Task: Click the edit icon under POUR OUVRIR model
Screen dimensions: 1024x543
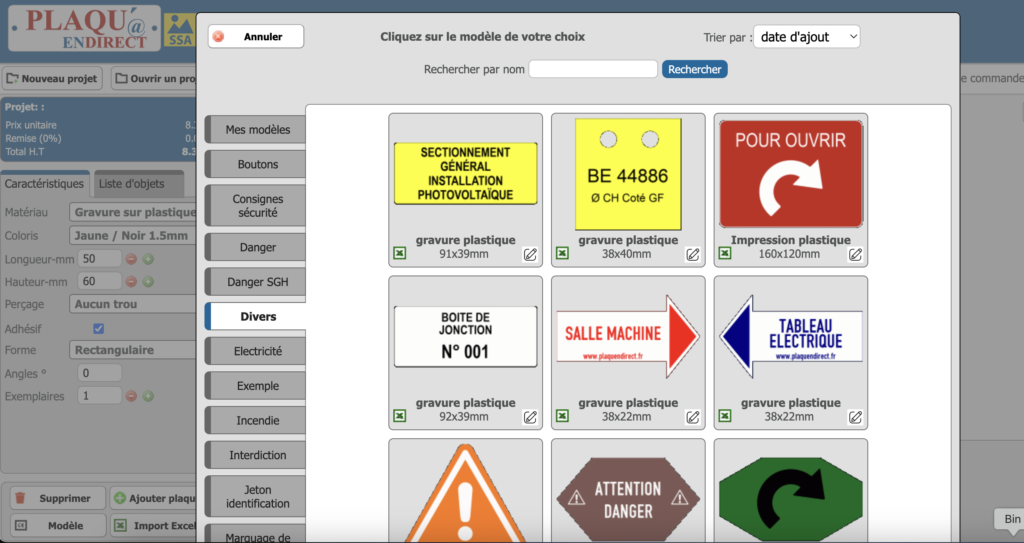Action: click(855, 254)
